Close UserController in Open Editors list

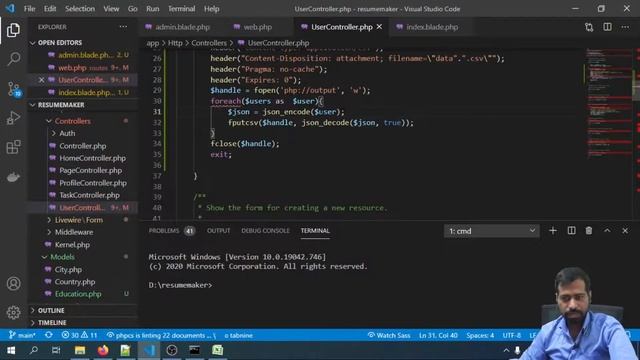[41, 80]
